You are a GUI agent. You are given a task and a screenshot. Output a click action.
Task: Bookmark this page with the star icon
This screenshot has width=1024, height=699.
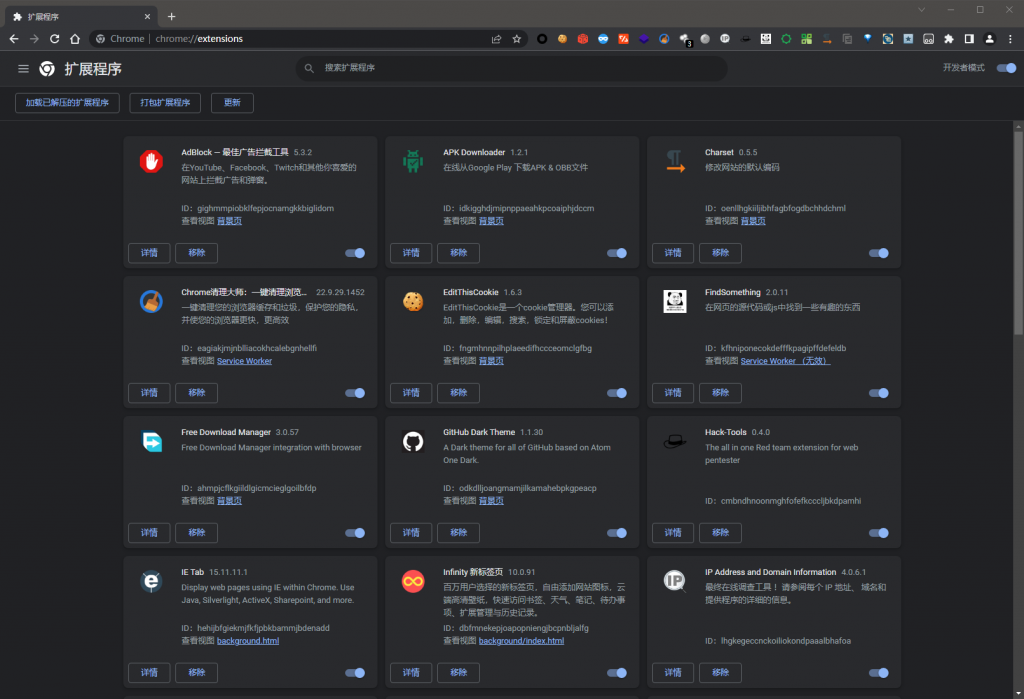[517, 39]
